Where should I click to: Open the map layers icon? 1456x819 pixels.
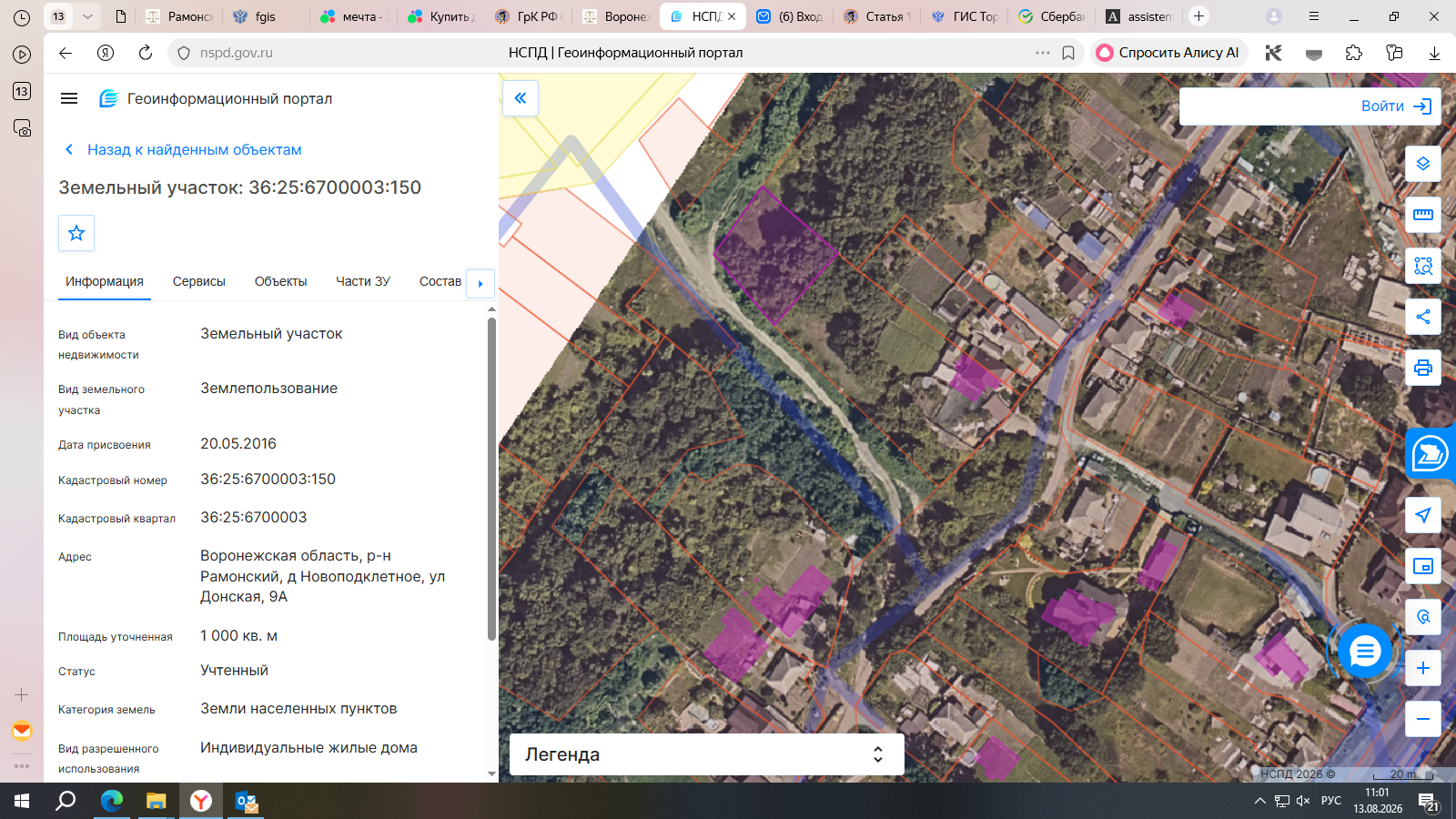click(1423, 164)
